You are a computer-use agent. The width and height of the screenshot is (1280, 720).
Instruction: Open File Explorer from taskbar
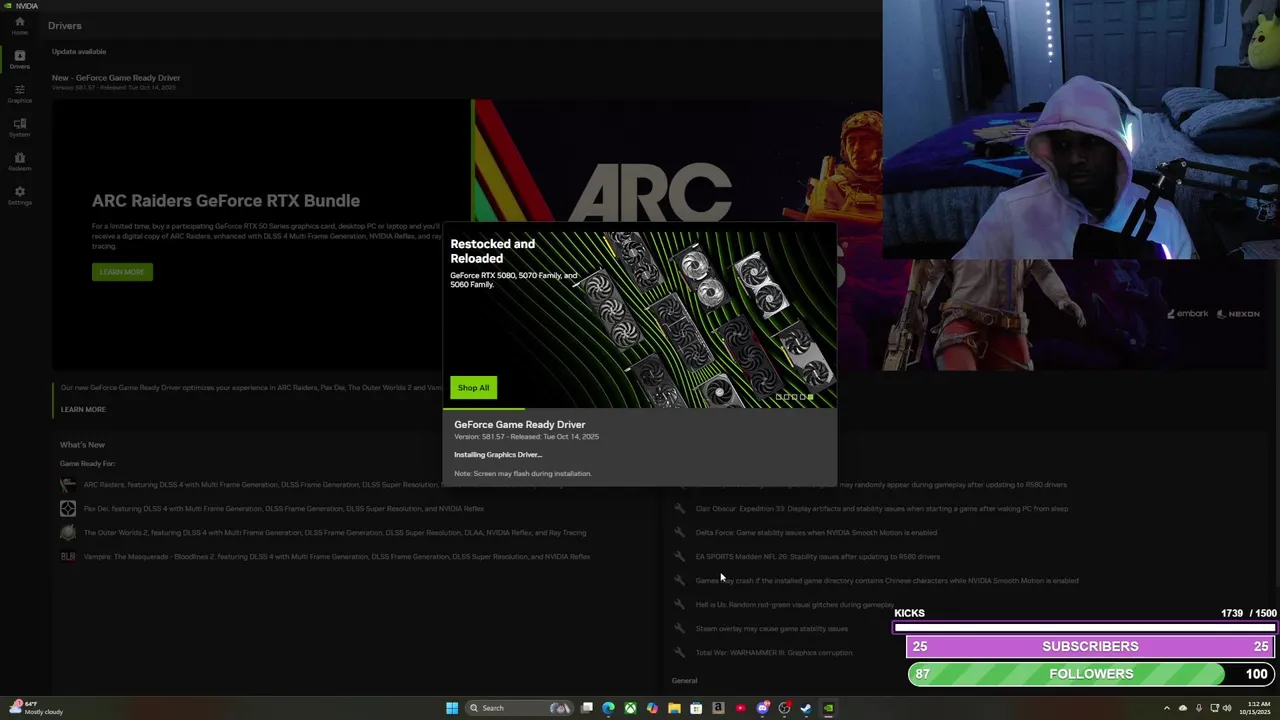coord(674,708)
